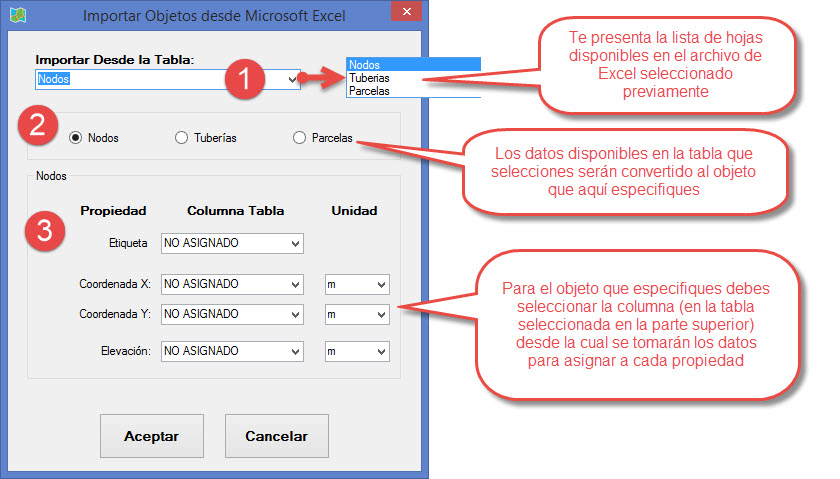This screenshot has height=479, width=840.
Task: Click the Coordenada X: label
Action: coord(115,284)
